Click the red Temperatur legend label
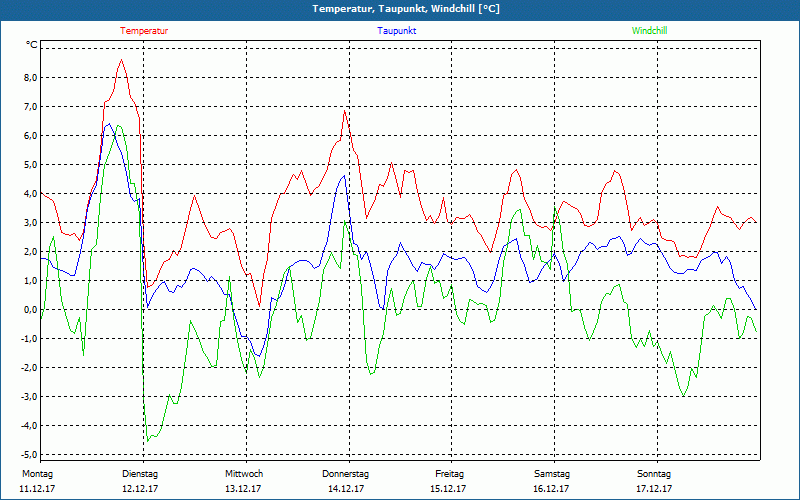This screenshot has width=800, height=500. [144, 31]
